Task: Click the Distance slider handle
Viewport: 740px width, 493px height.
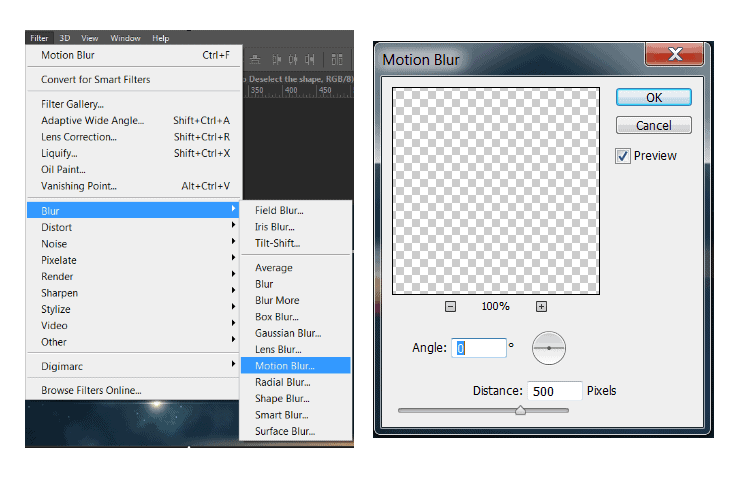Action: 521,410
